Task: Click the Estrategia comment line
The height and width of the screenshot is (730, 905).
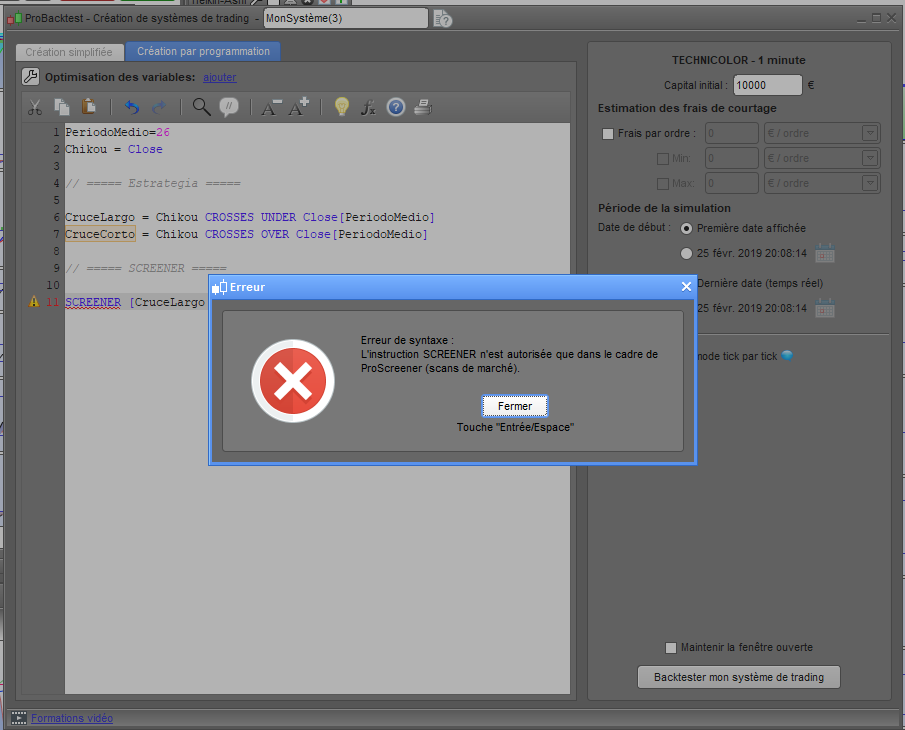Action: pyautogui.click(x=152, y=184)
